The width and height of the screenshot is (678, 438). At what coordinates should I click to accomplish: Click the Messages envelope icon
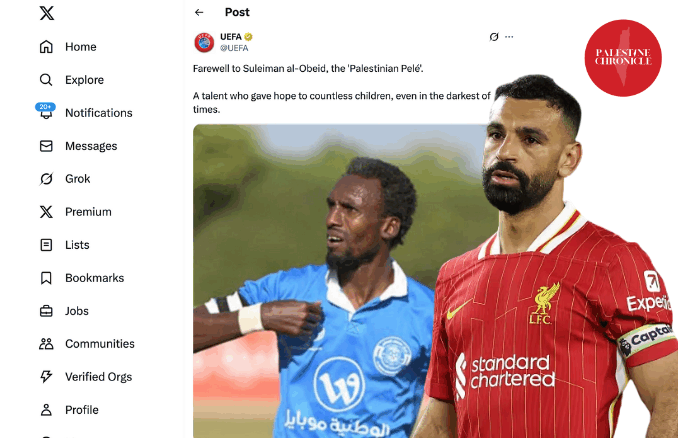pyautogui.click(x=46, y=146)
